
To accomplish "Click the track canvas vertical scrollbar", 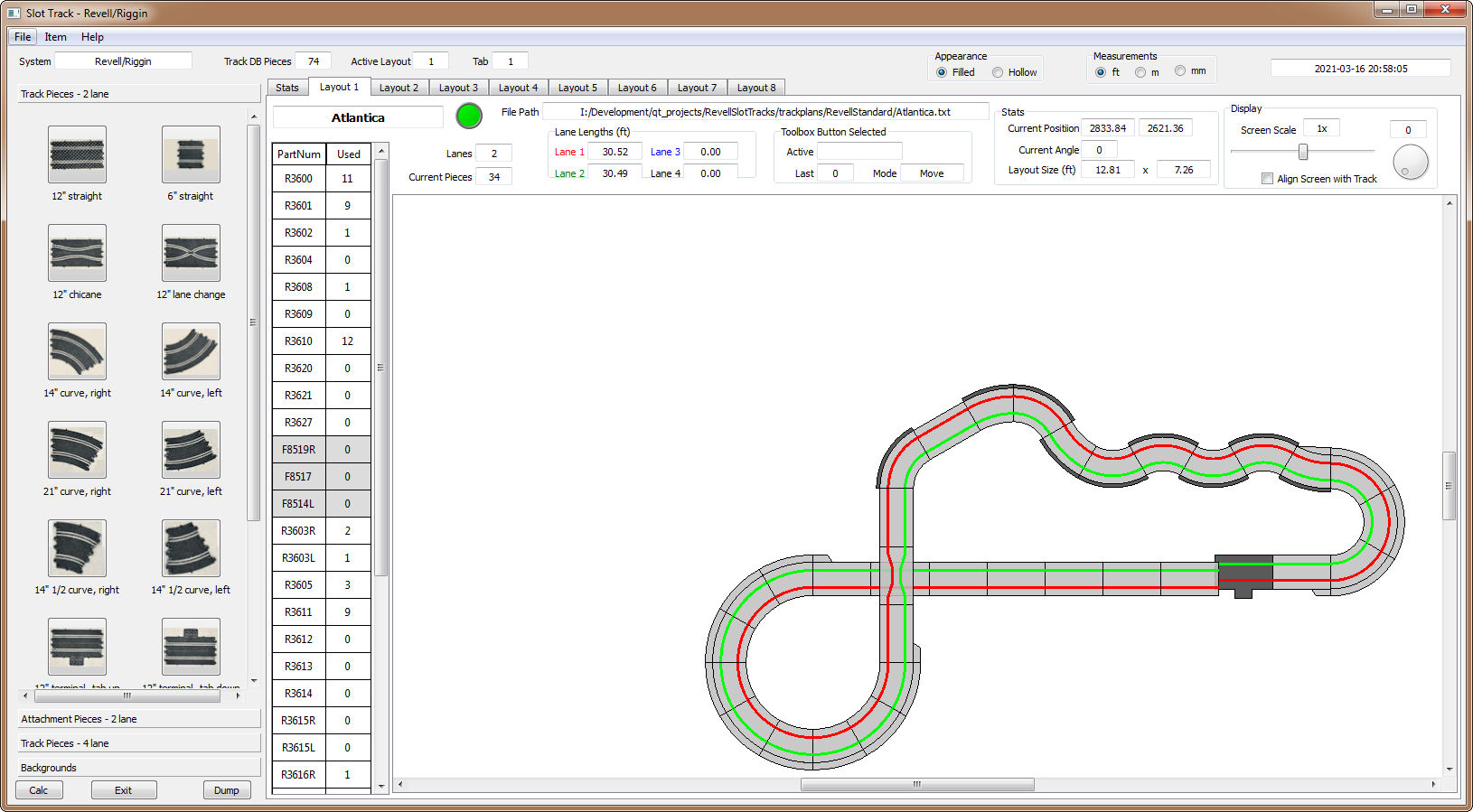I will click(1450, 486).
